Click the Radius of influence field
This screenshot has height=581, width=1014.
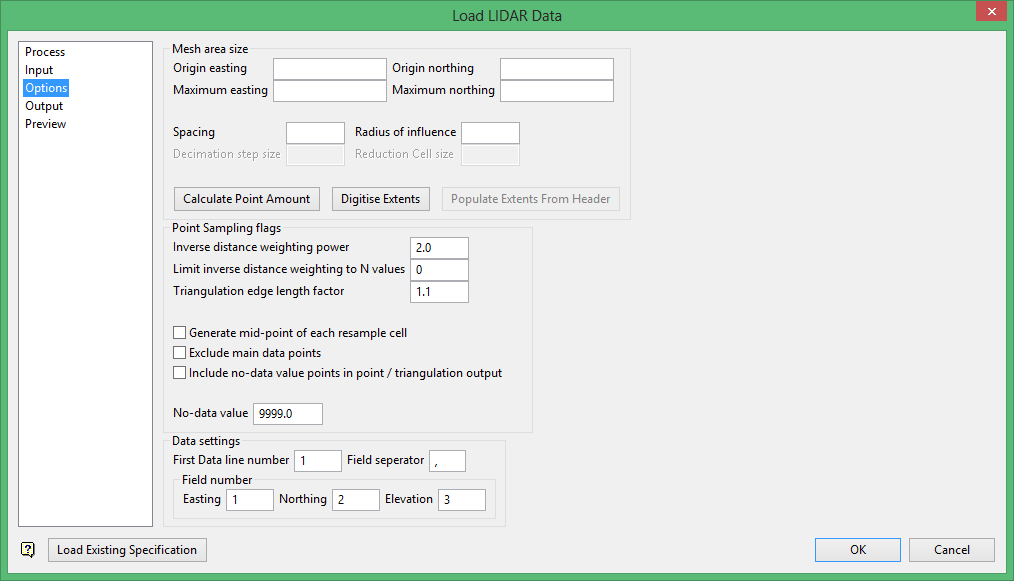[490, 133]
